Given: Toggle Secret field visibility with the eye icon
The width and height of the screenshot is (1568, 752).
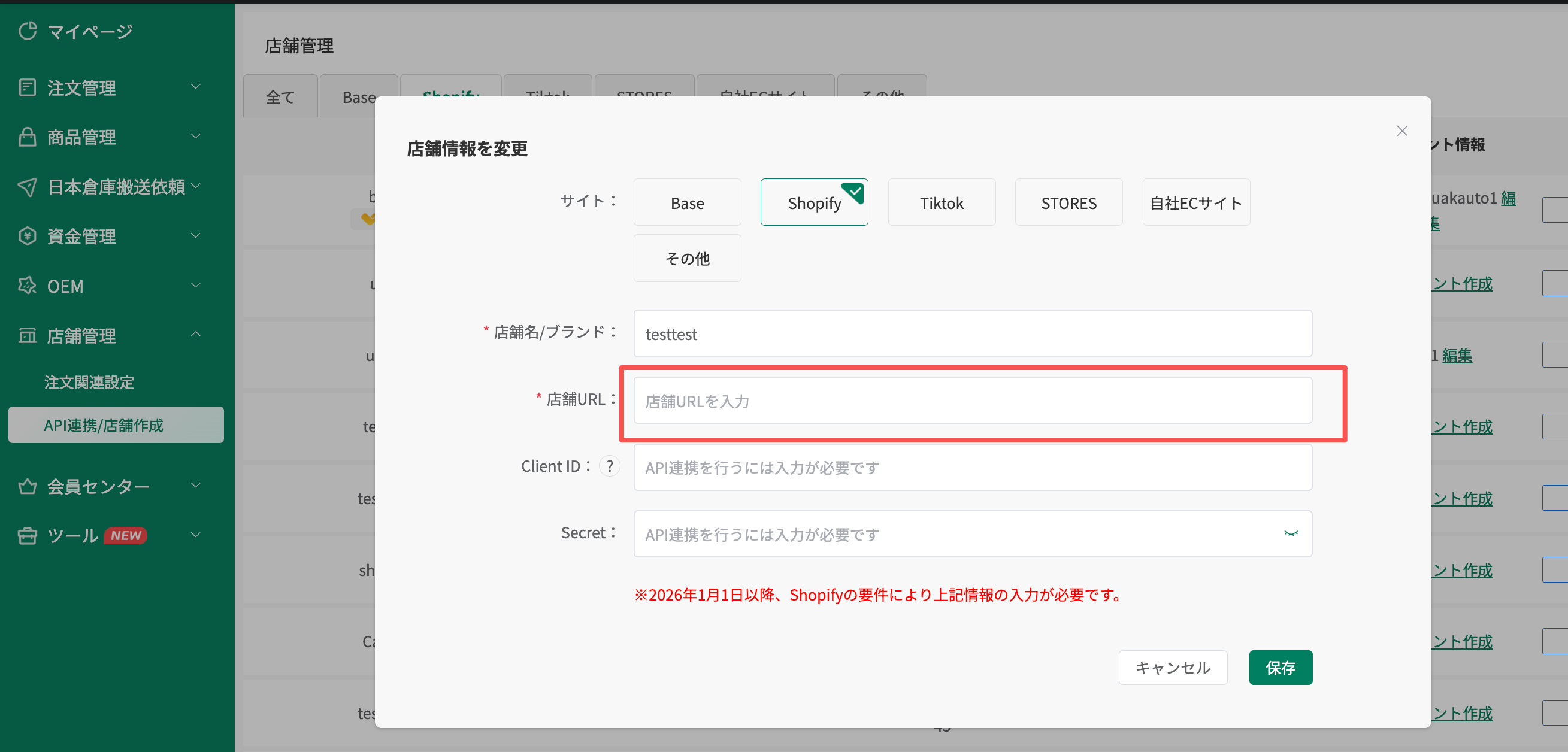Looking at the screenshot, I should [1292, 533].
